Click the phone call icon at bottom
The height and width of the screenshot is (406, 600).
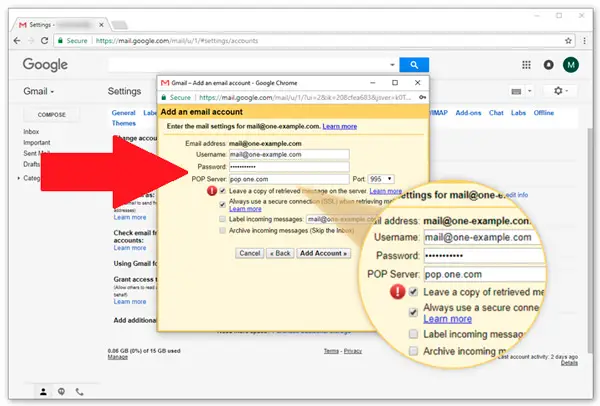[x=79, y=391]
